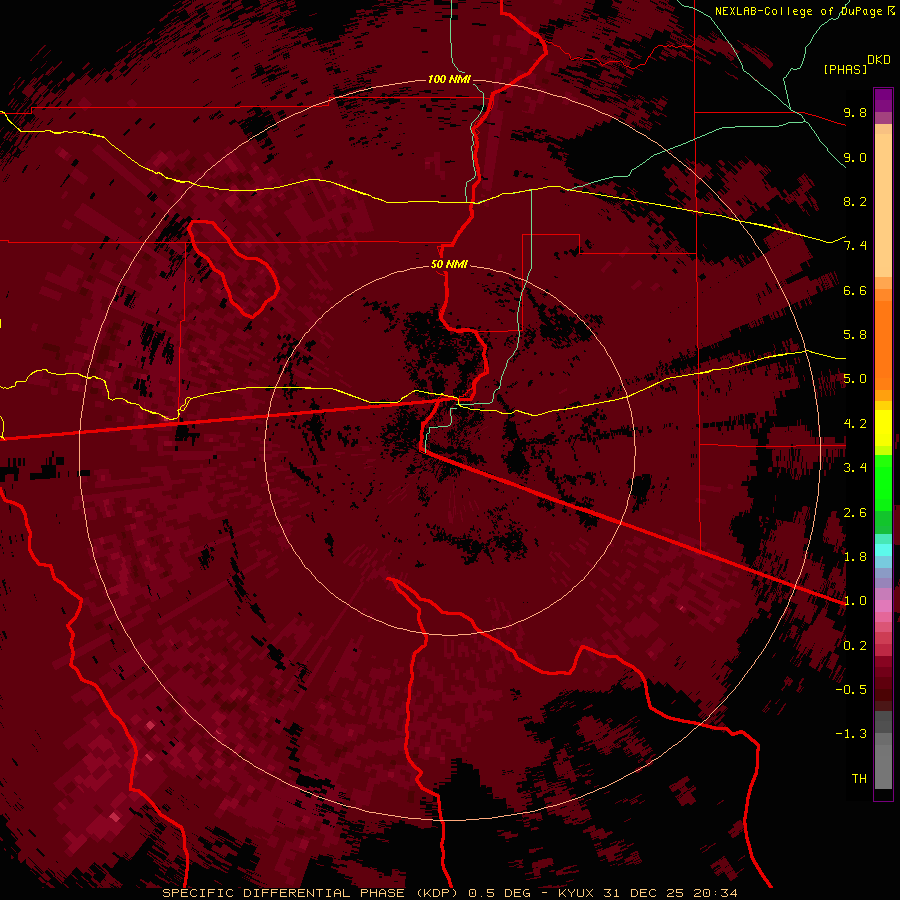Click the NEXLAB-College of DuPage label
900x900 pixels.
click(x=799, y=11)
